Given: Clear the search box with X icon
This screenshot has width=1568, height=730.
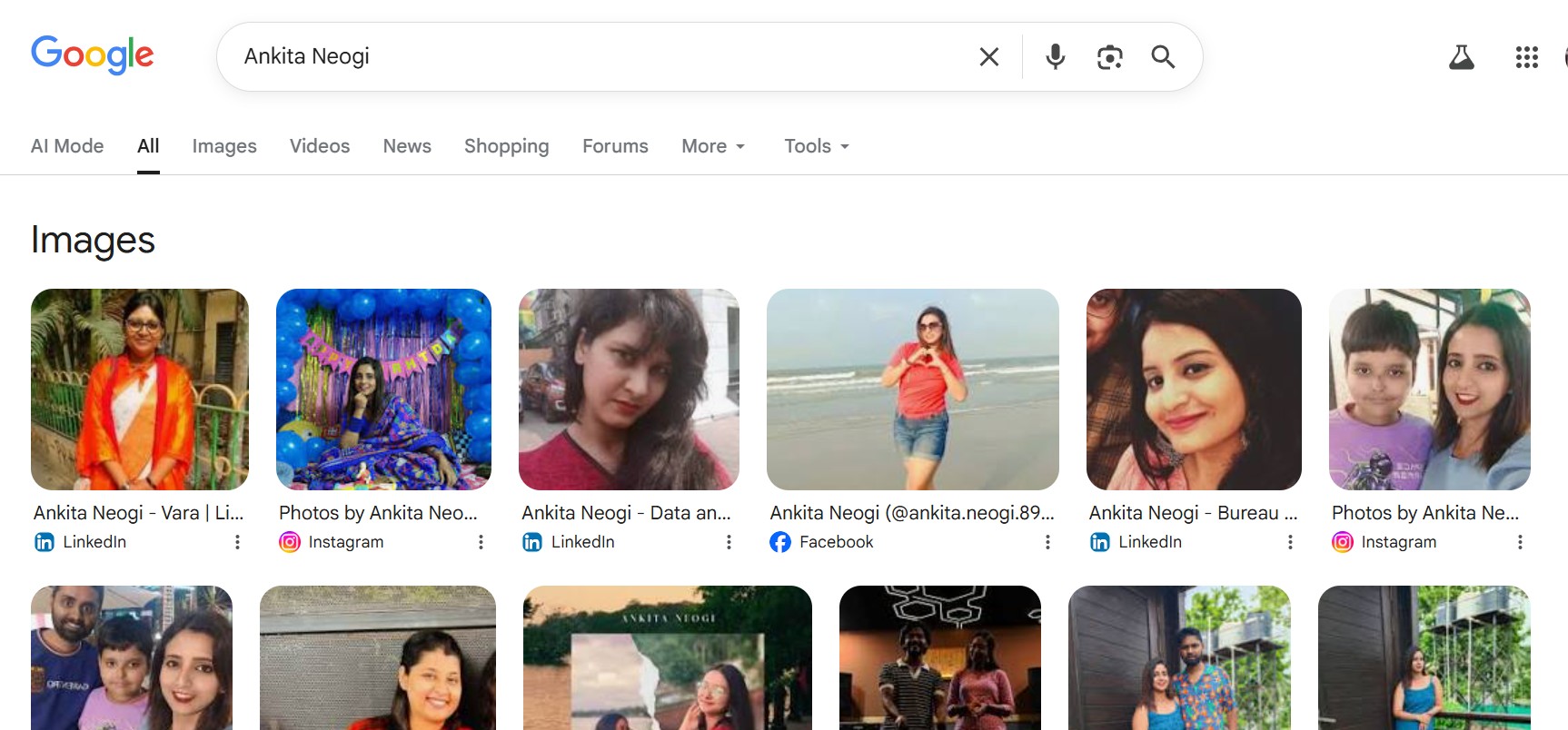Looking at the screenshot, I should pos(989,57).
